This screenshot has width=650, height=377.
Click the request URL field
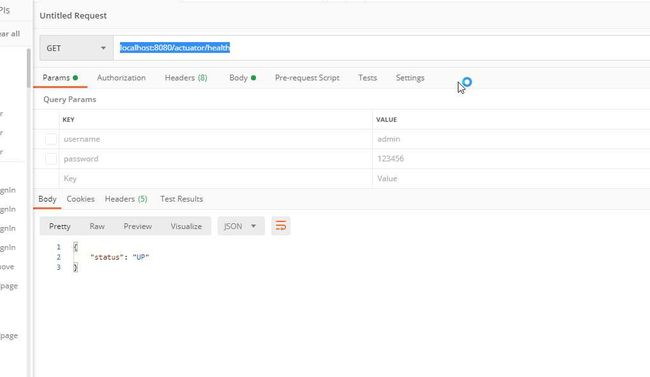[381, 48]
